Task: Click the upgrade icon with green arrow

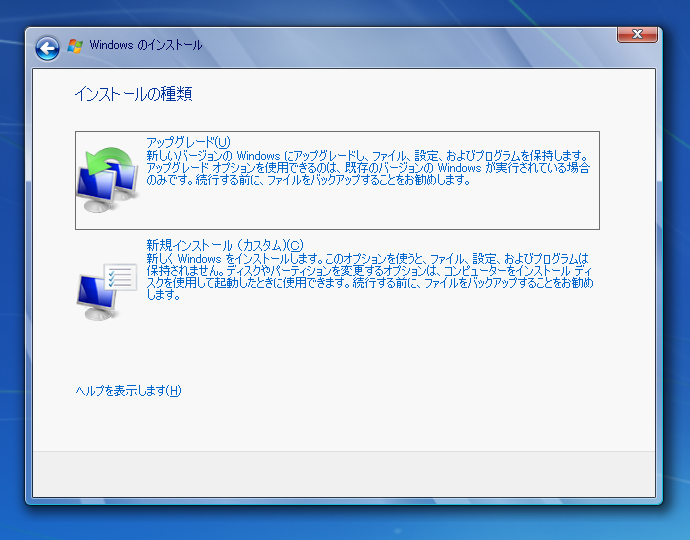Action: tap(108, 180)
